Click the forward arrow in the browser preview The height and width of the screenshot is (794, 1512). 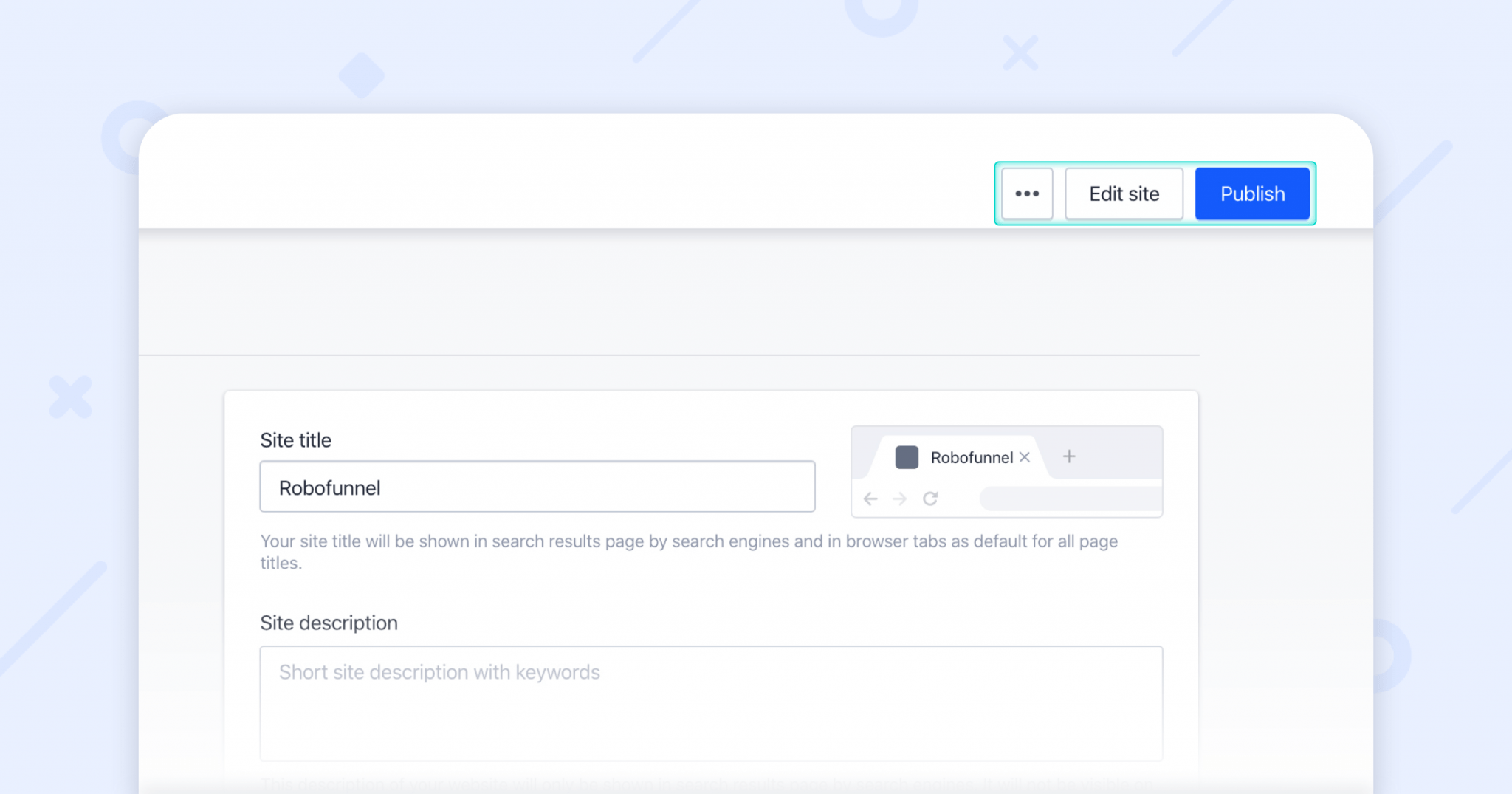coord(901,499)
